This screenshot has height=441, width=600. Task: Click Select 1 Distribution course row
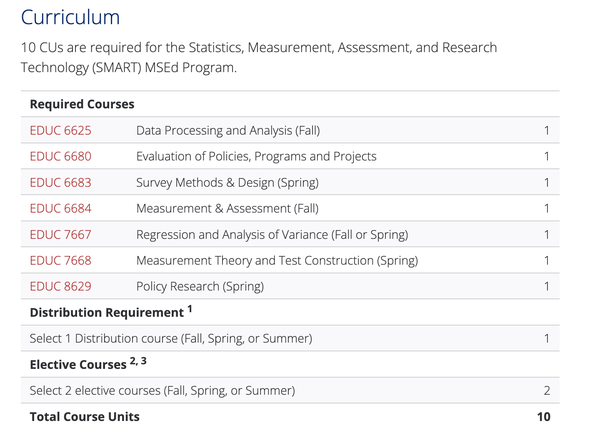tap(290, 338)
